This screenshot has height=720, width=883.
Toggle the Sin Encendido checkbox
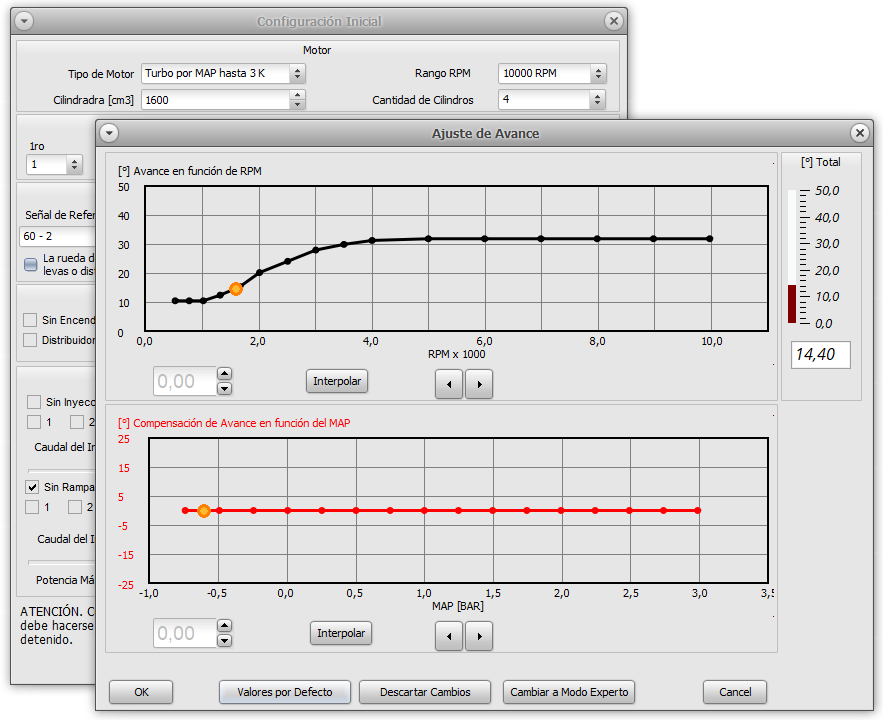30,320
